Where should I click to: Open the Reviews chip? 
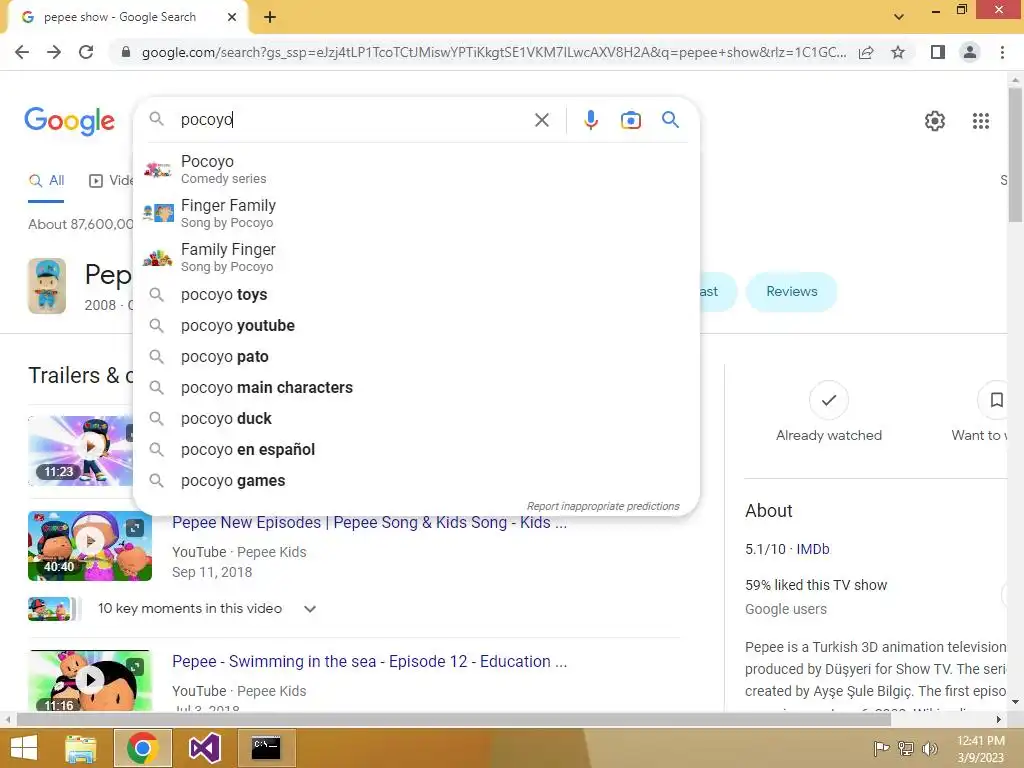792,291
